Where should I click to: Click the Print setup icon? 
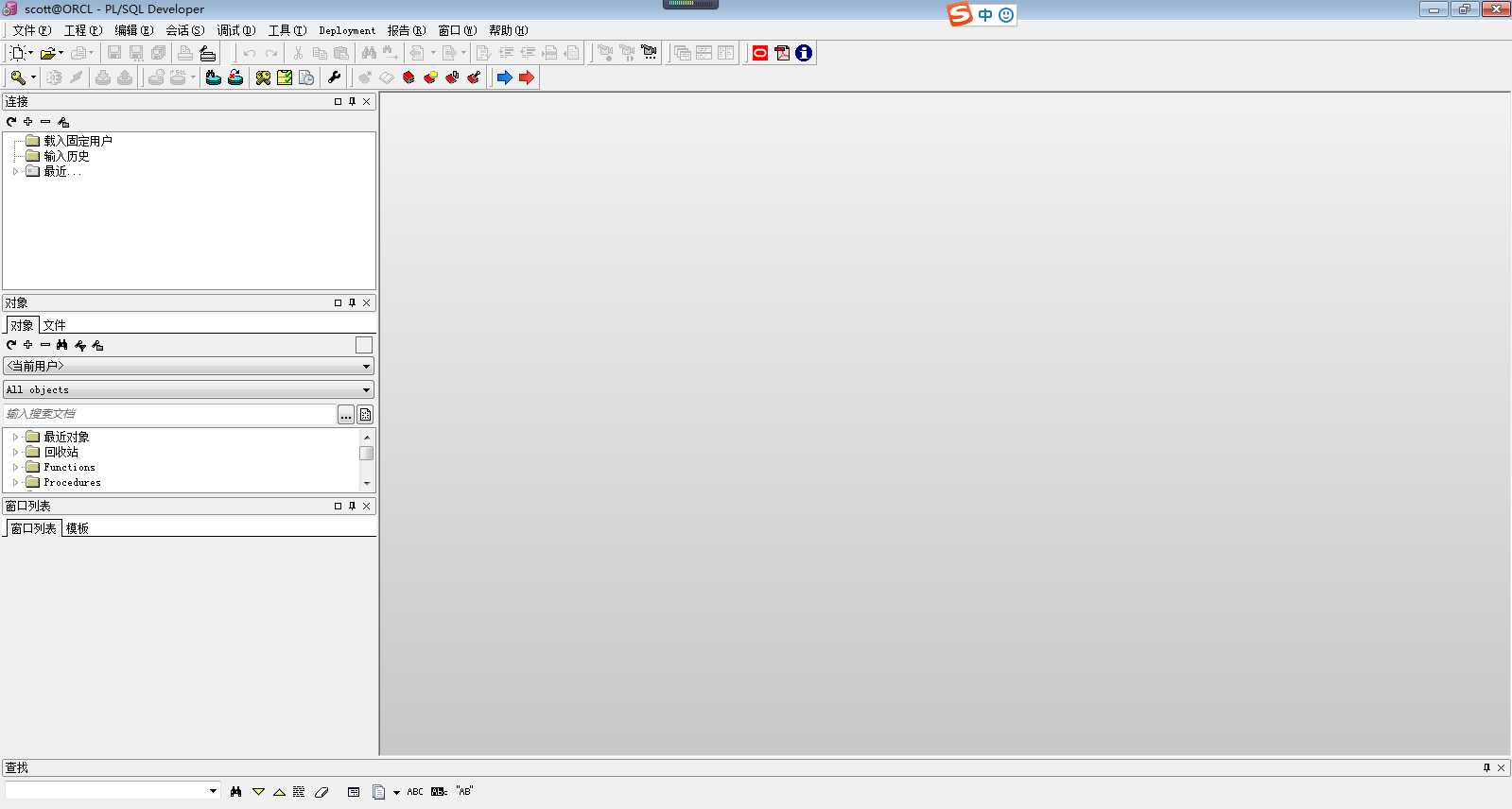tap(208, 53)
